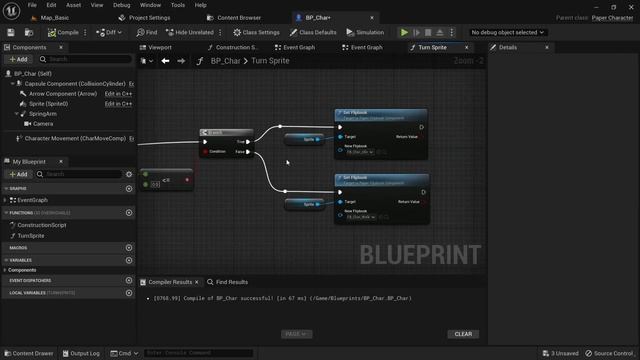Screen dimensions: 640x360
Task: Add new function with plus icon
Action: point(129,213)
